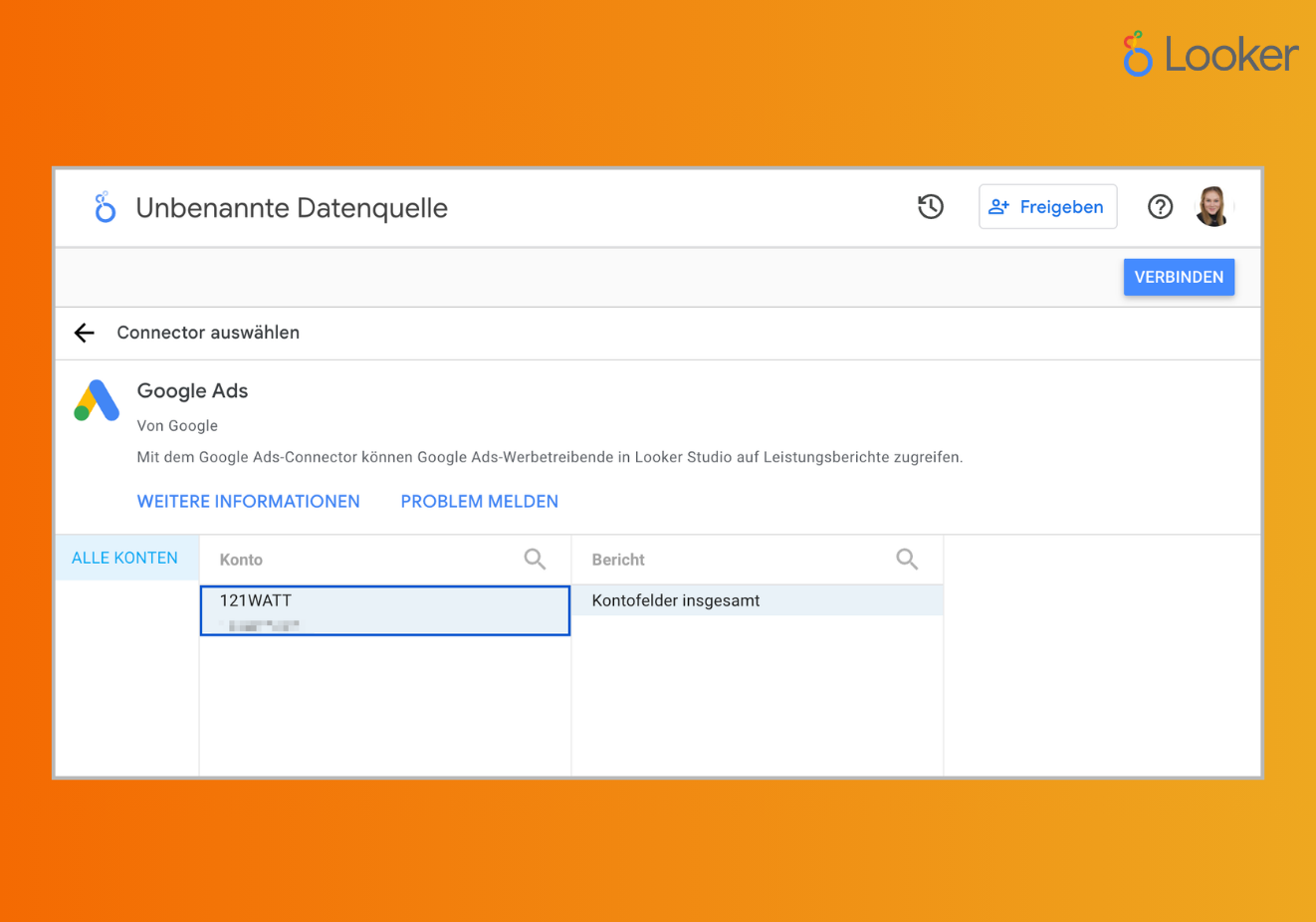The height and width of the screenshot is (922, 1316).
Task: Search accounts via Konto magnifier icon
Action: [x=535, y=560]
